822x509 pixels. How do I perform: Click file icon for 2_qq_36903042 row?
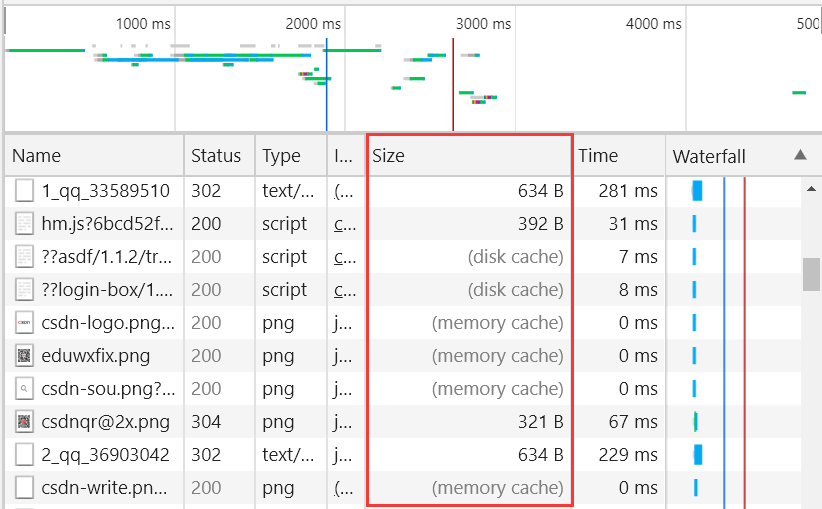(x=24, y=455)
